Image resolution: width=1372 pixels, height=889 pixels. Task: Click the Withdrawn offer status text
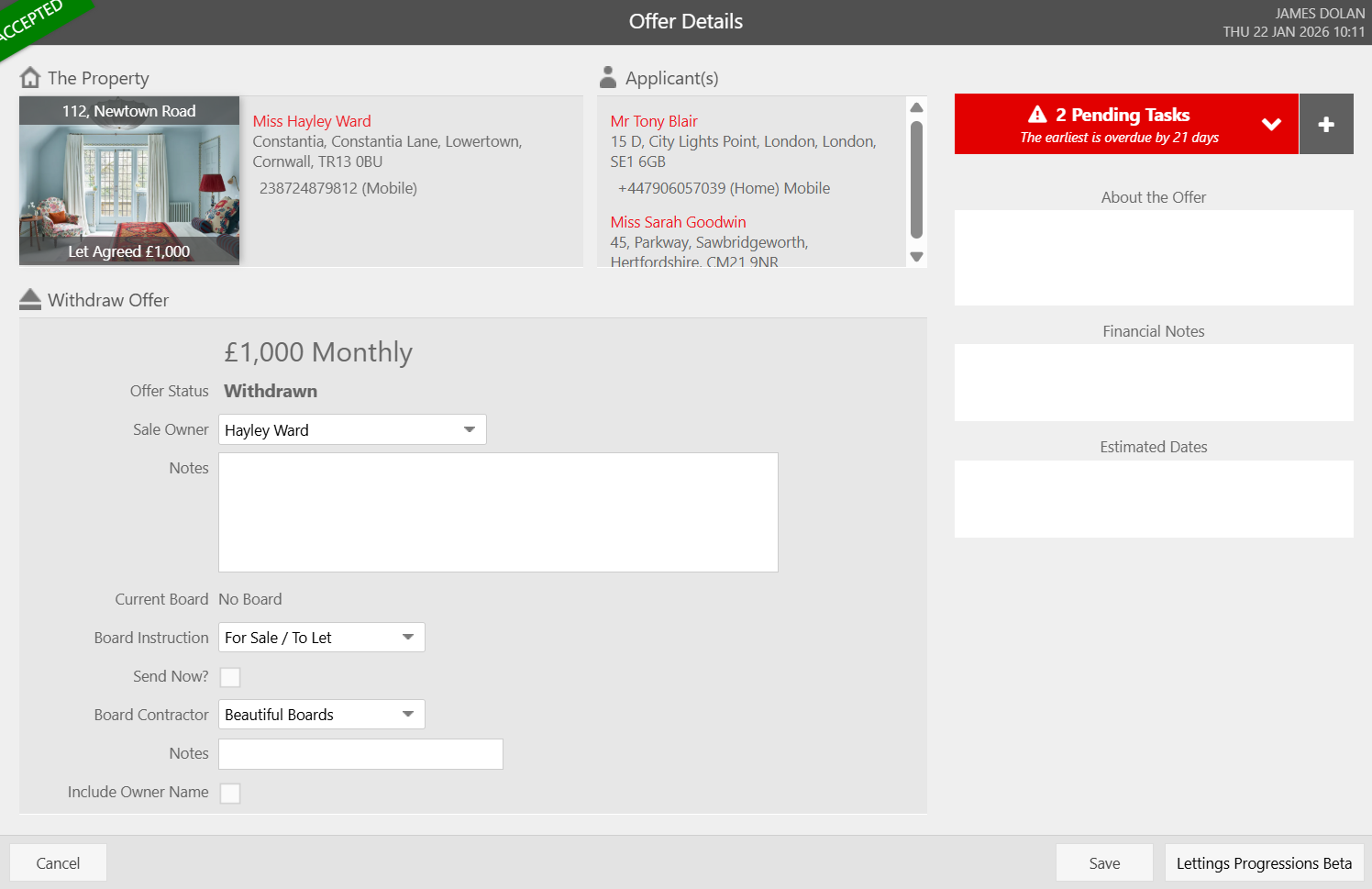click(x=271, y=391)
